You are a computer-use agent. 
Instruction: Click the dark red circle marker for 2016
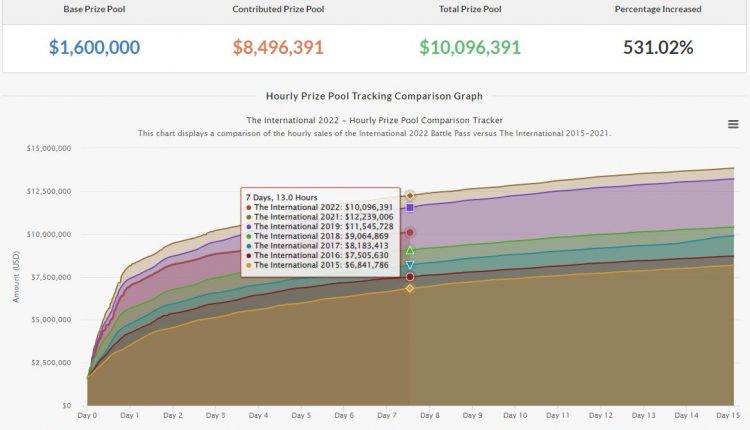coord(410,277)
